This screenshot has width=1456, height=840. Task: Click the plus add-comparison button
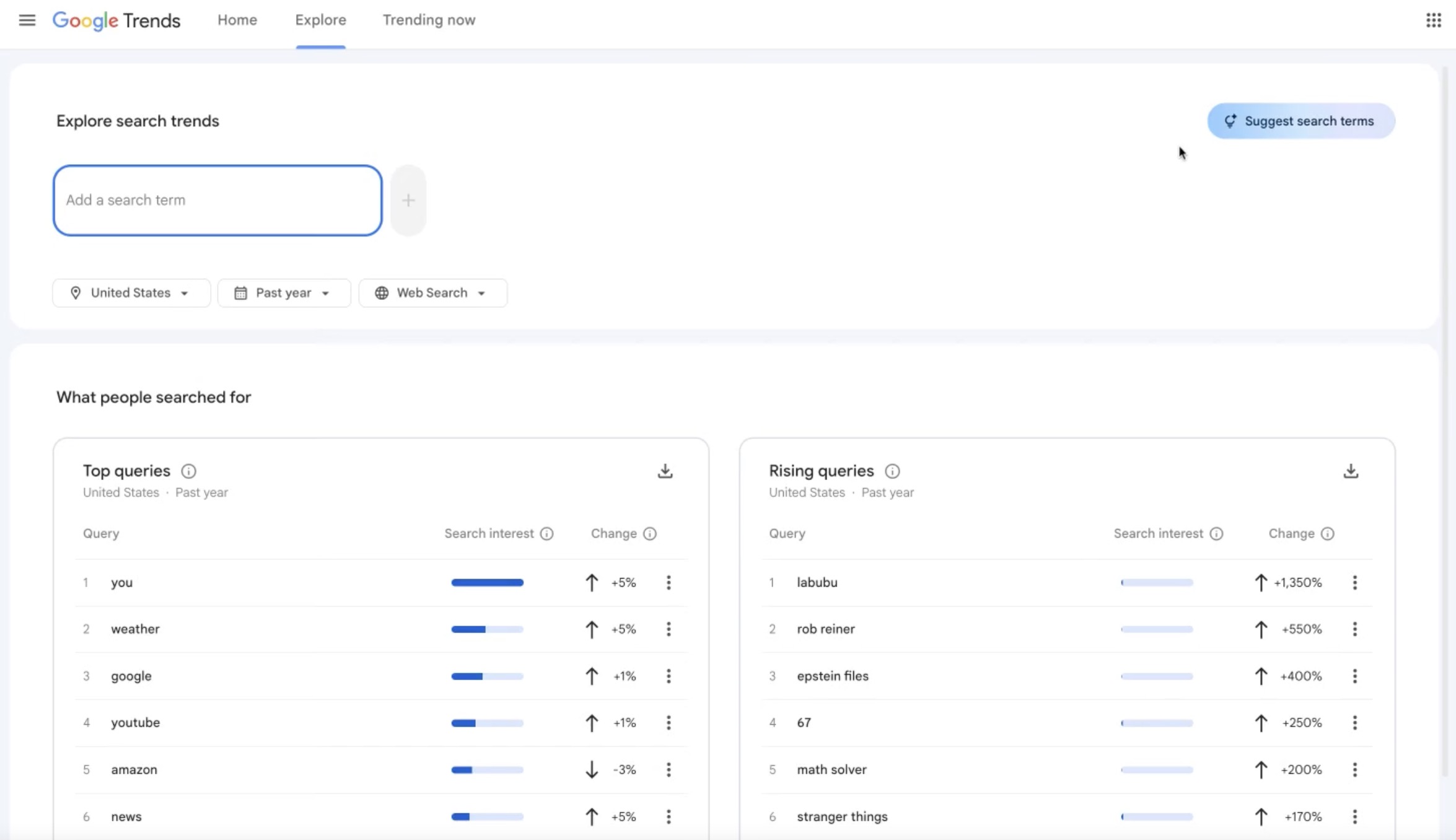(x=408, y=200)
